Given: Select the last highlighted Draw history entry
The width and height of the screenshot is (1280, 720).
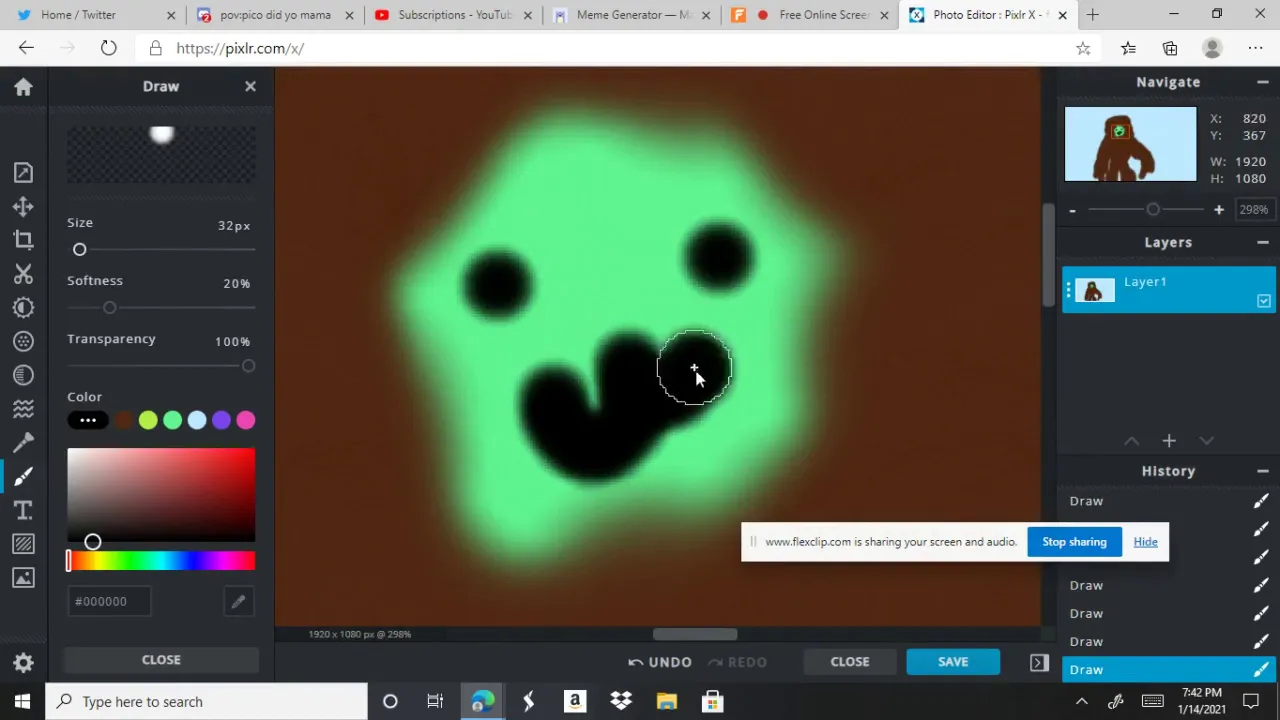Looking at the screenshot, I should [x=1168, y=670].
